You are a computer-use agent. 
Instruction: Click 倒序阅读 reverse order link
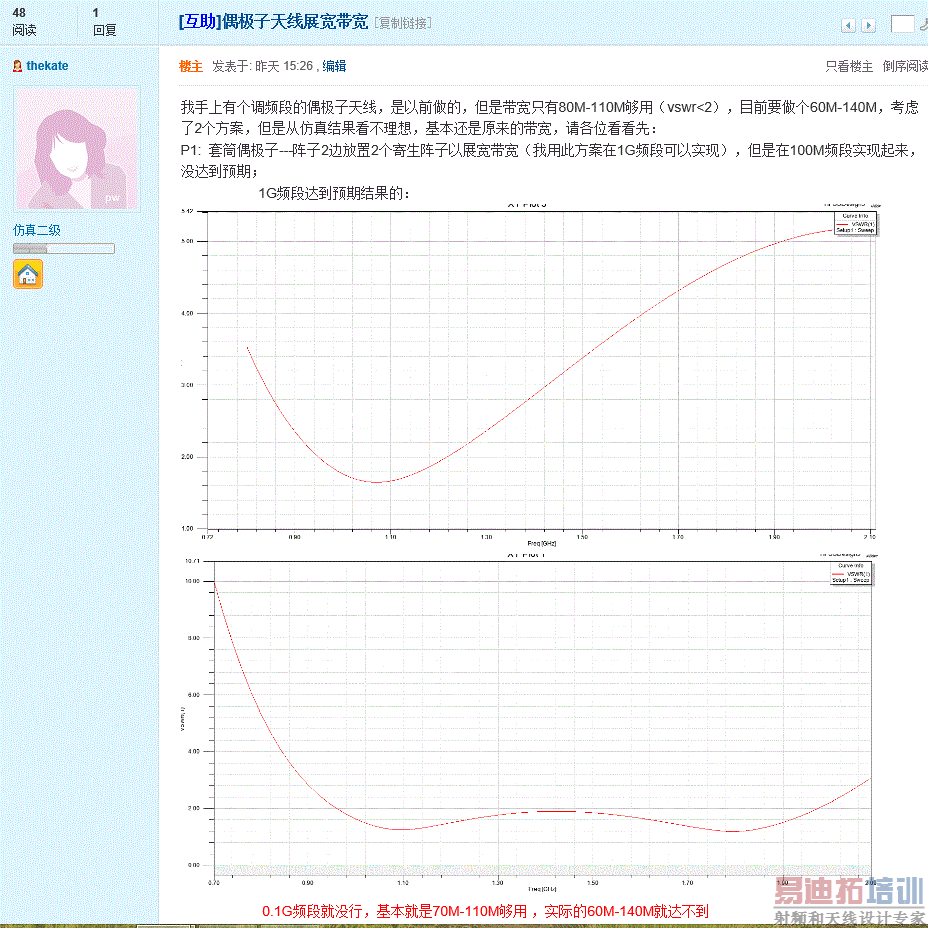pyautogui.click(x=905, y=66)
